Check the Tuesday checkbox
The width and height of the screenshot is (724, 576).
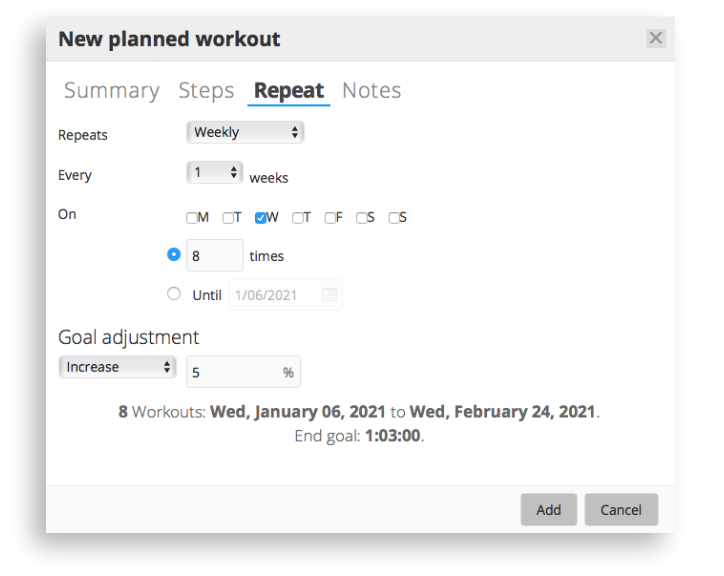[228, 218]
